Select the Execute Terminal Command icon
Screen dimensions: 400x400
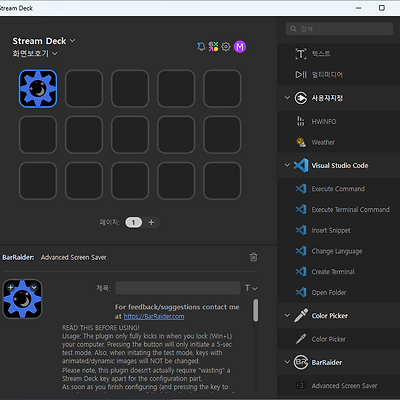click(301, 209)
